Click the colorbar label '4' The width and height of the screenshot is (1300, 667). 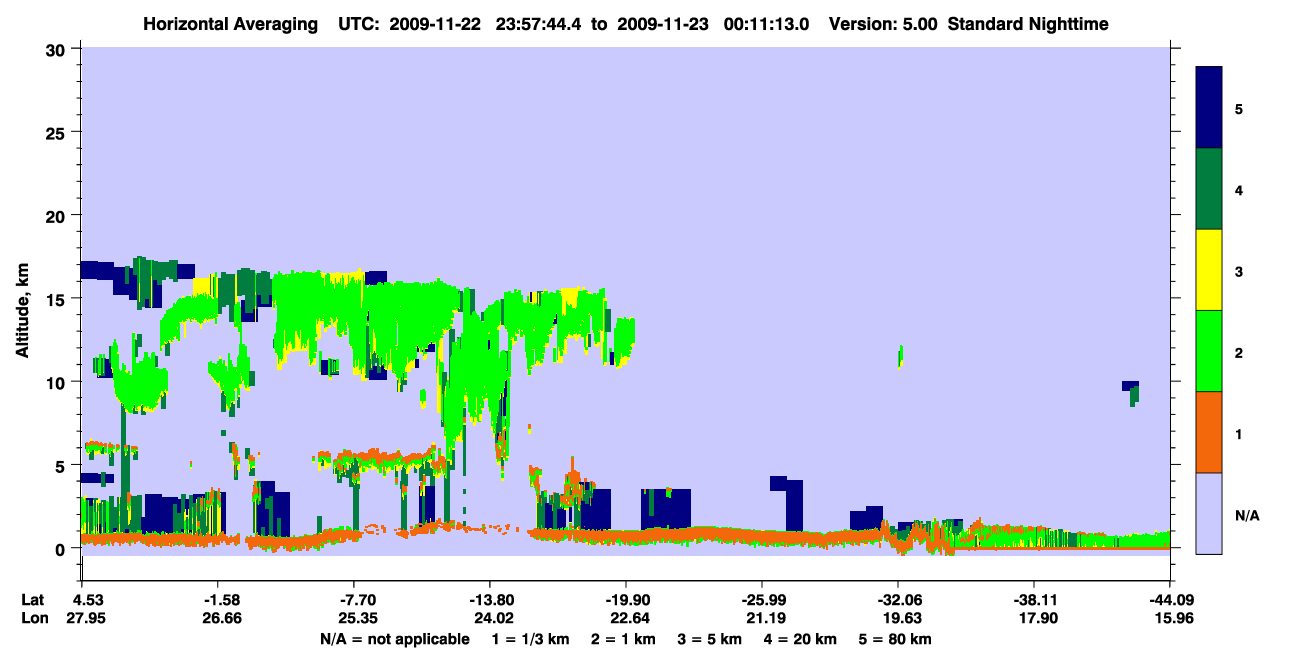click(x=1239, y=189)
